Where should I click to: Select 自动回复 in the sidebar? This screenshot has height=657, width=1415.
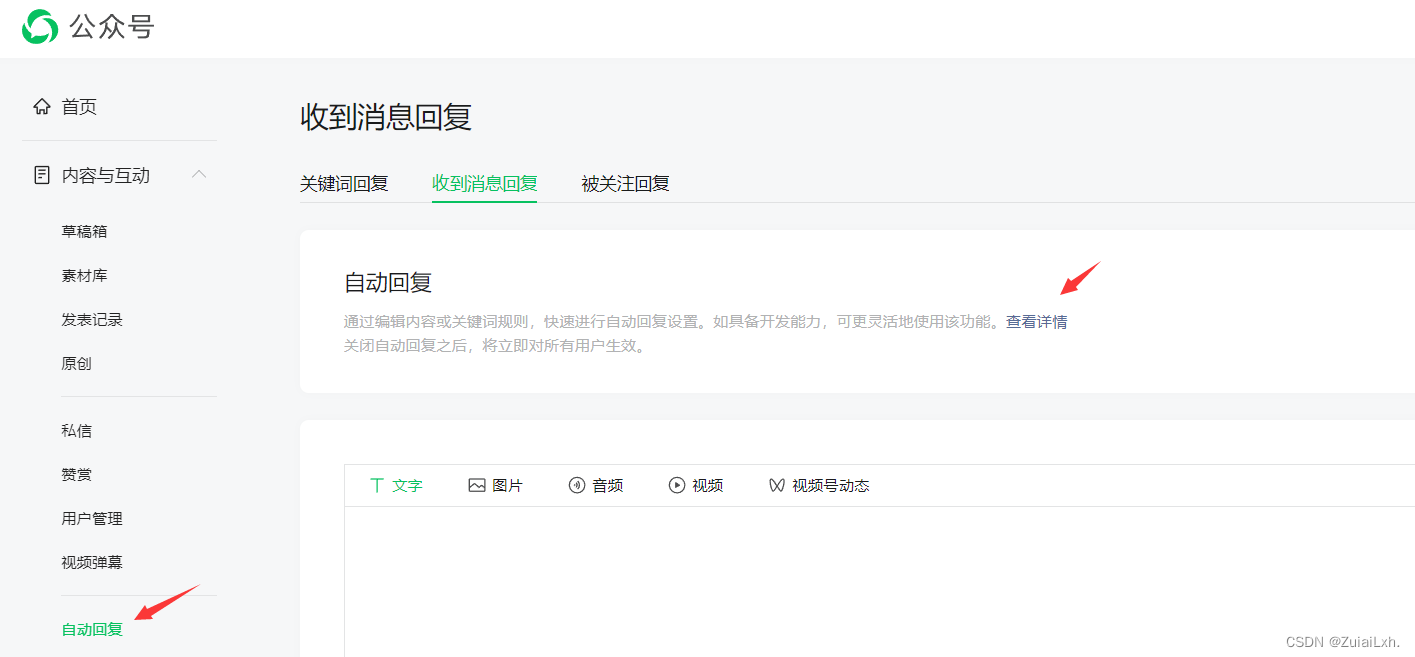[92, 629]
